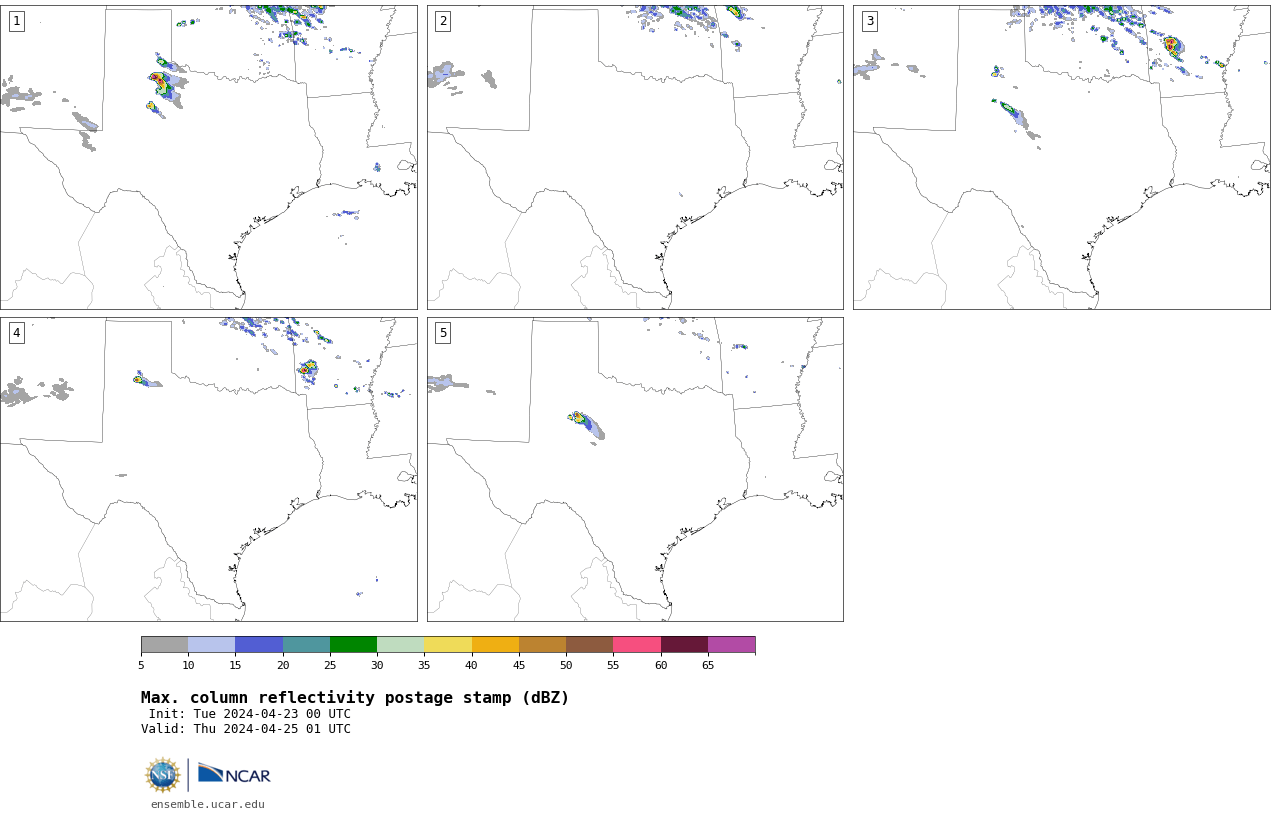Click the panel number 4 label box
The height and width of the screenshot is (815, 1280).
tap(16, 333)
